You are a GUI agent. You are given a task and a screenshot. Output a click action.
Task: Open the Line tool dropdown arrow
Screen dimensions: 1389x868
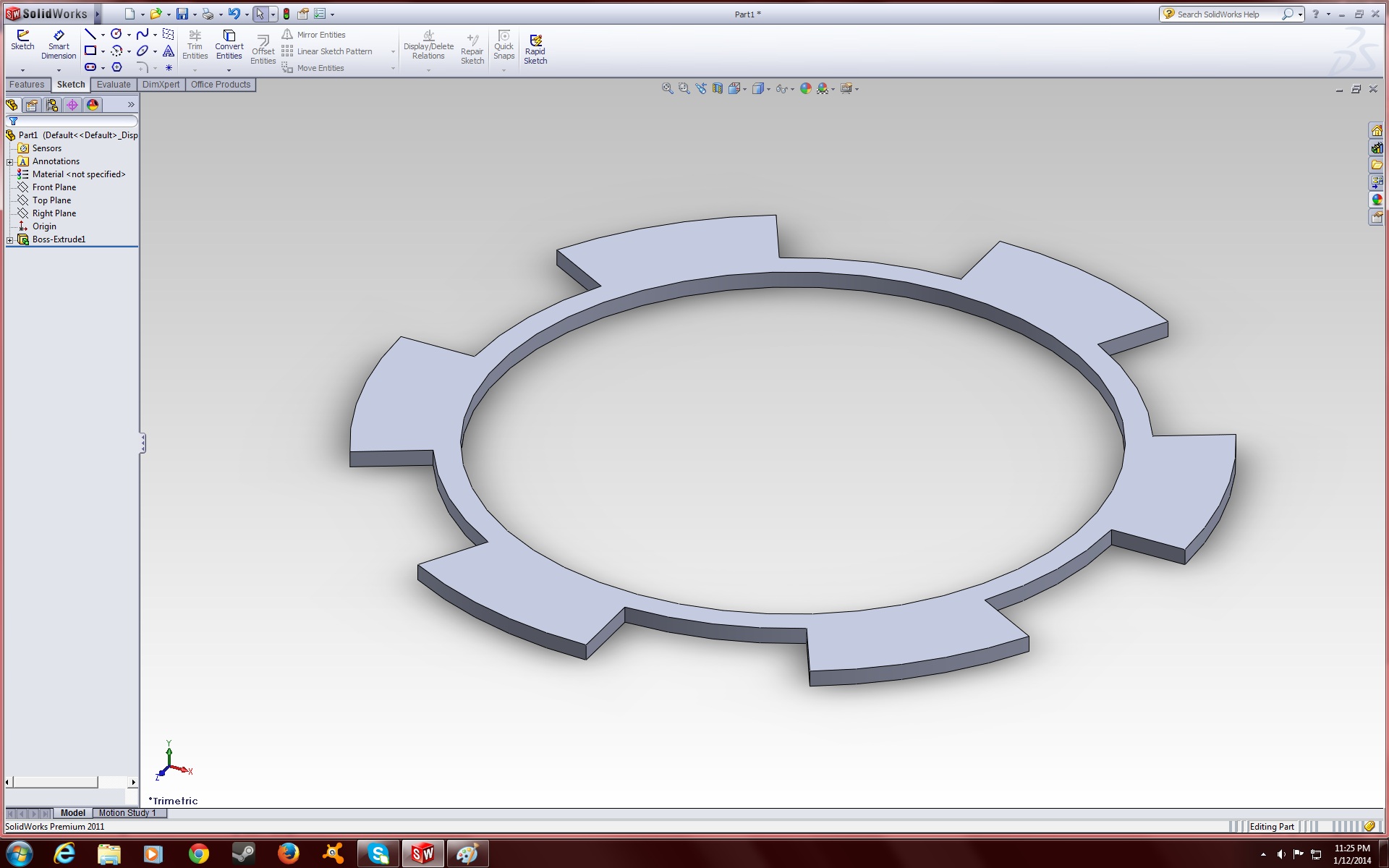click(103, 35)
